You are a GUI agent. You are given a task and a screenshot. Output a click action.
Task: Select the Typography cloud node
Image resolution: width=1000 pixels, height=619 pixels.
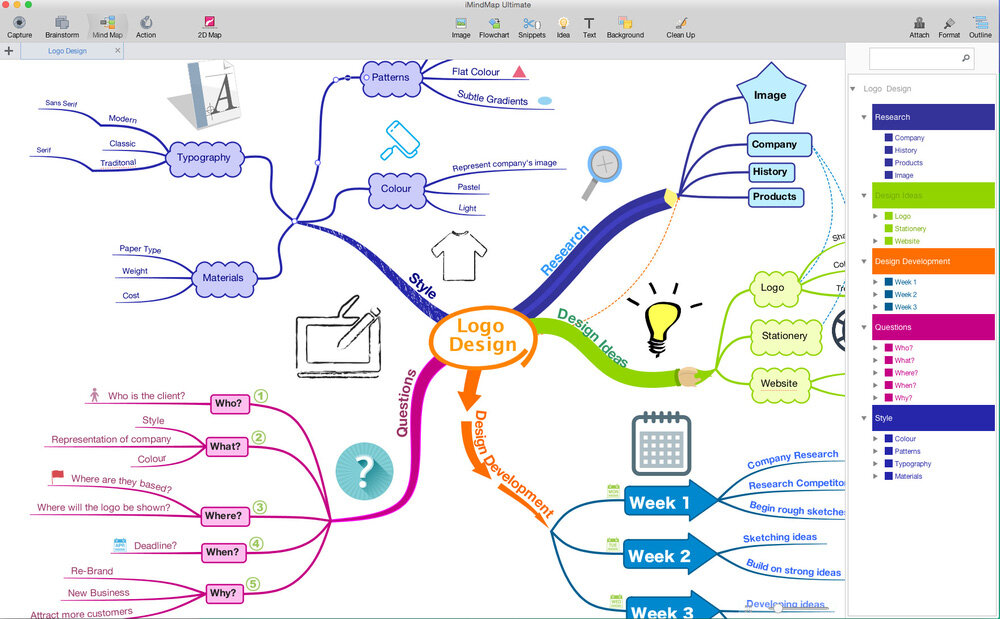pos(204,158)
